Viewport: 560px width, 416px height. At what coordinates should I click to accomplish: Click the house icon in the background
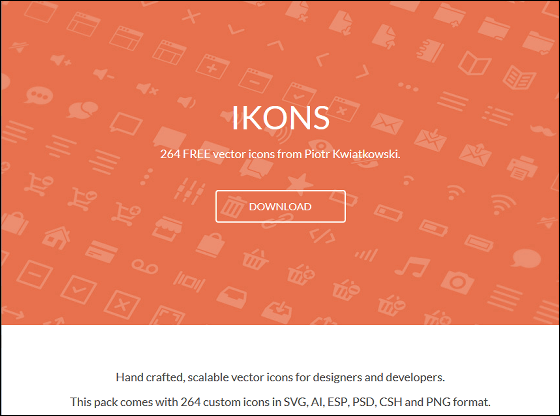click(x=56, y=238)
